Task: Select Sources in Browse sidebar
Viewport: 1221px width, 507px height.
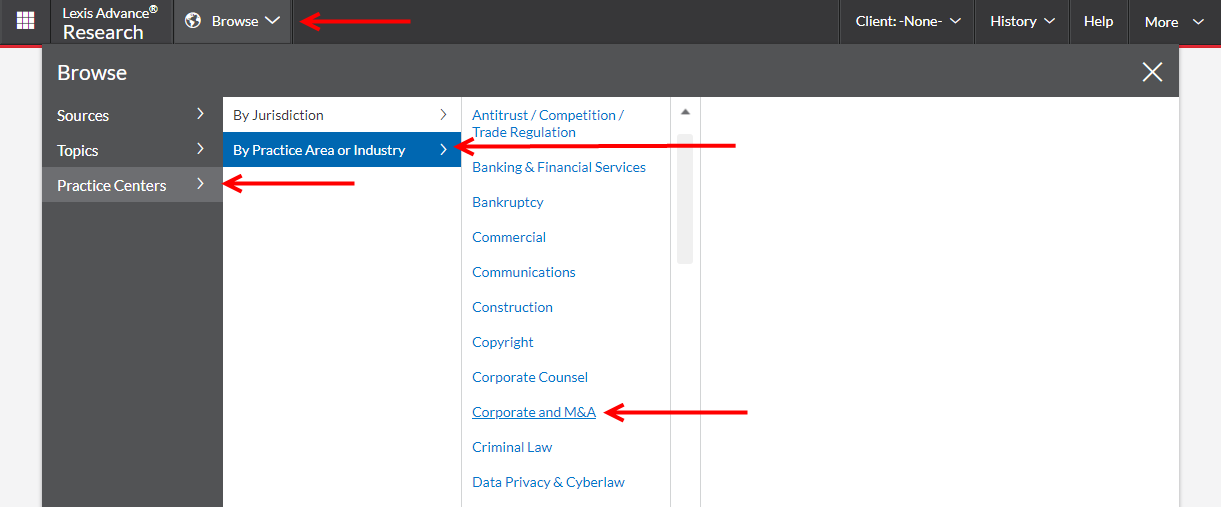Action: (x=132, y=115)
